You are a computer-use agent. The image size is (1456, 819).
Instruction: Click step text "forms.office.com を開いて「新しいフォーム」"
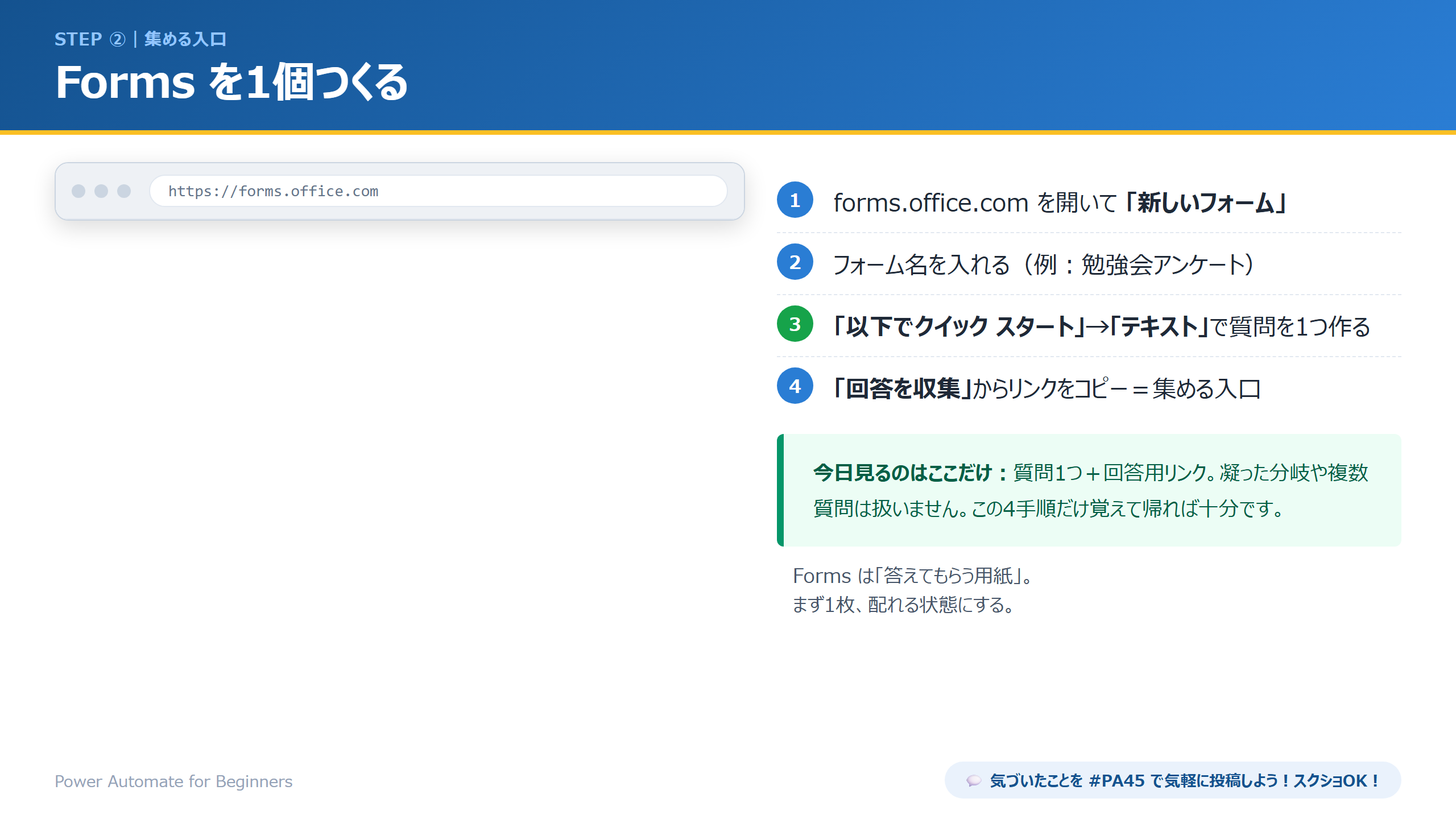[x=1060, y=202]
